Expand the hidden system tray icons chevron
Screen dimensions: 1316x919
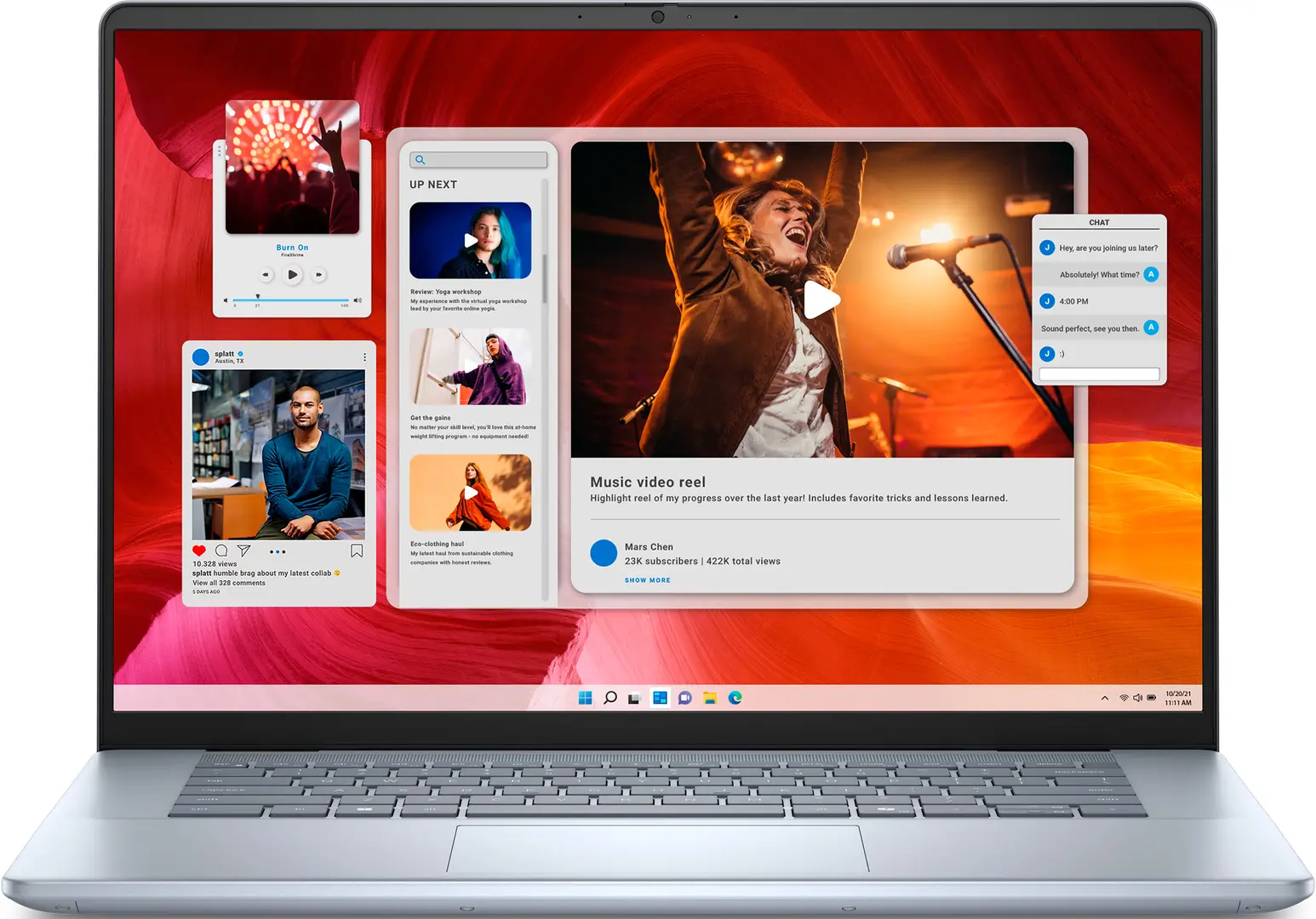[1105, 698]
